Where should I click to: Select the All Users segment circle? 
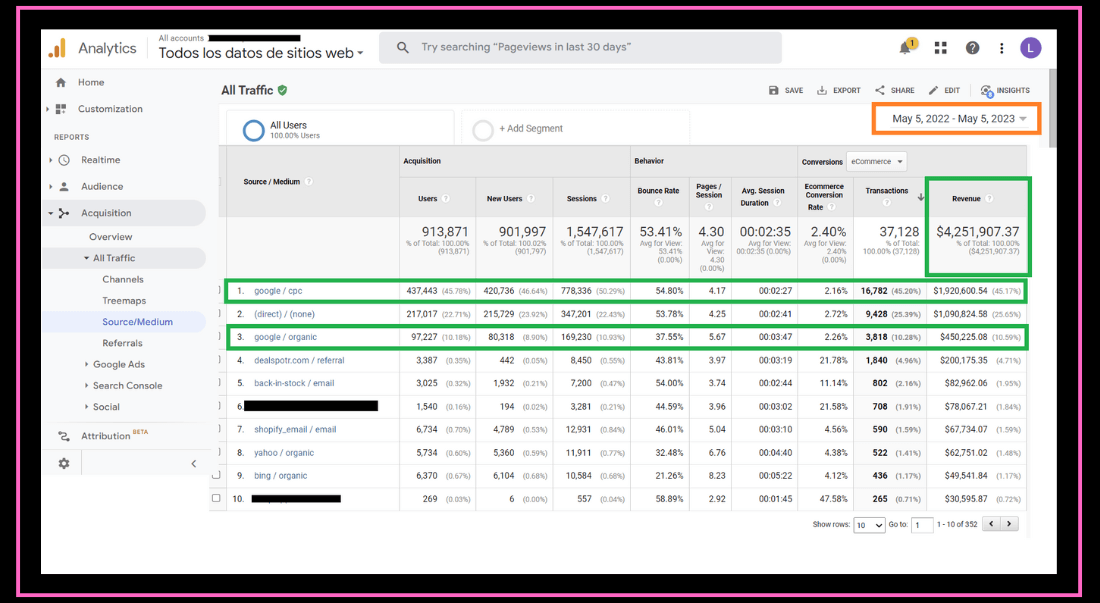pyautogui.click(x=254, y=130)
